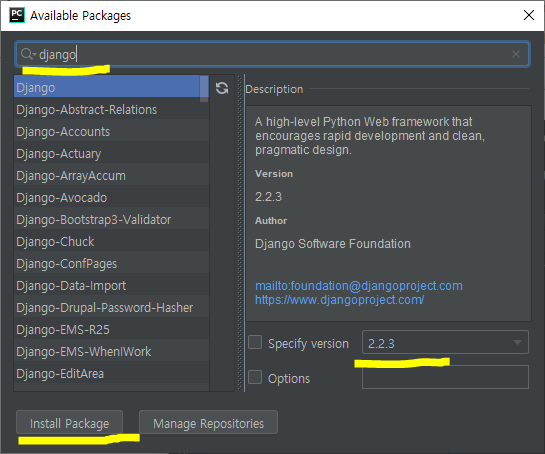Select Django-Data-Import in the list
The width and height of the screenshot is (545, 454).
click(x=111, y=285)
